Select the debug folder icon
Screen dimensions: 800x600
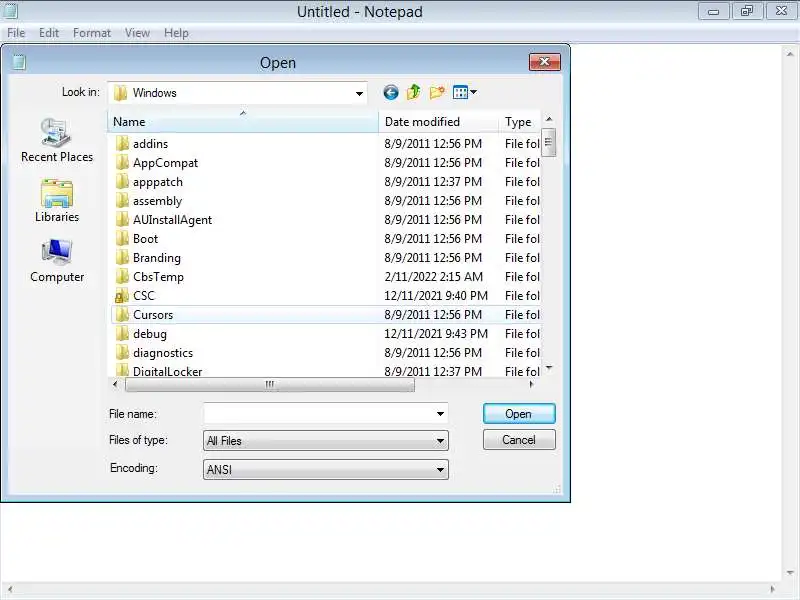pyautogui.click(x=122, y=334)
